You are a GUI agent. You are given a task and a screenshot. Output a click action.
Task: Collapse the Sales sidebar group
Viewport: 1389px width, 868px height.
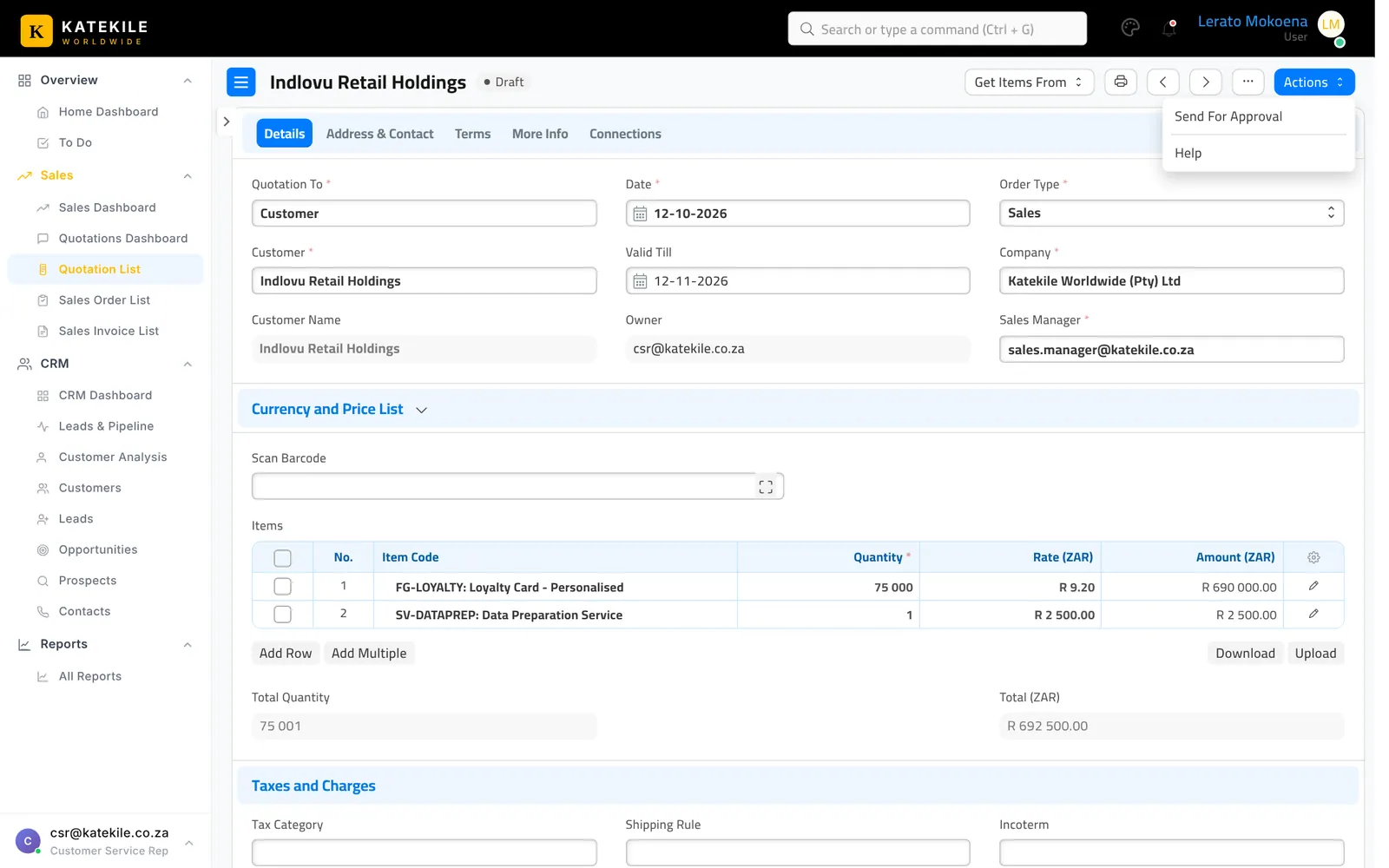coord(188,176)
